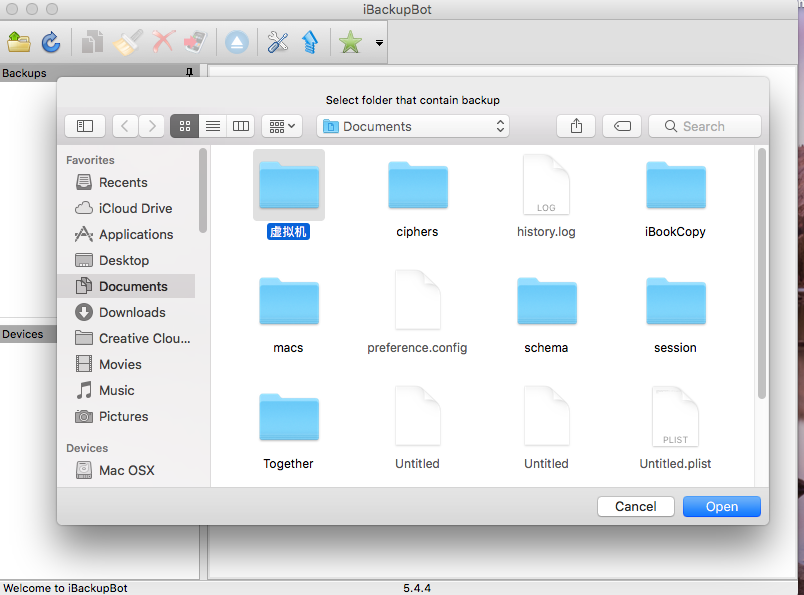The width and height of the screenshot is (804, 595).
Task: Click the edit tags button
Action: (x=622, y=126)
